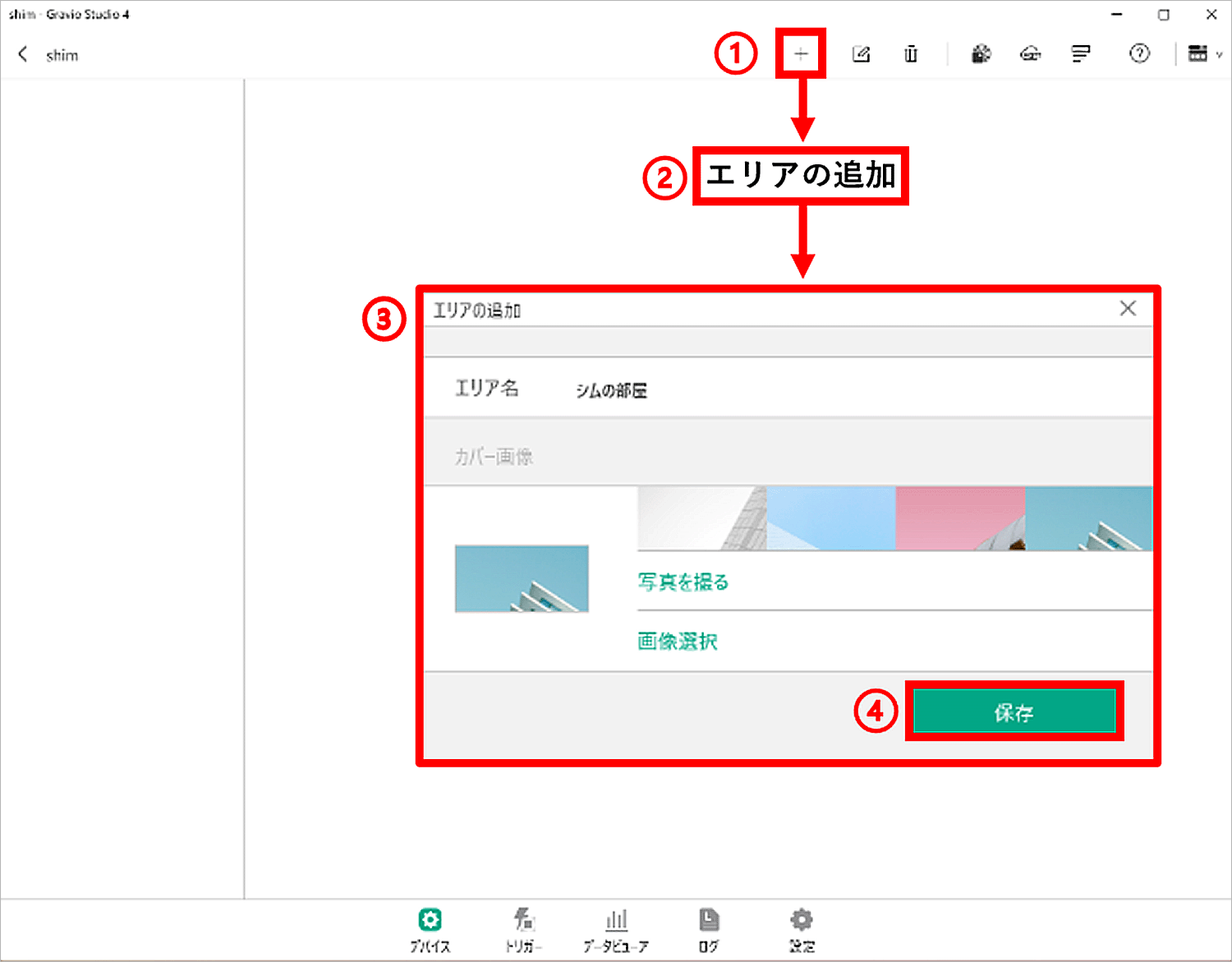Viewport: 1232px width, 962px height.
Task: Click the カバー画像 label text
Action: (494, 457)
